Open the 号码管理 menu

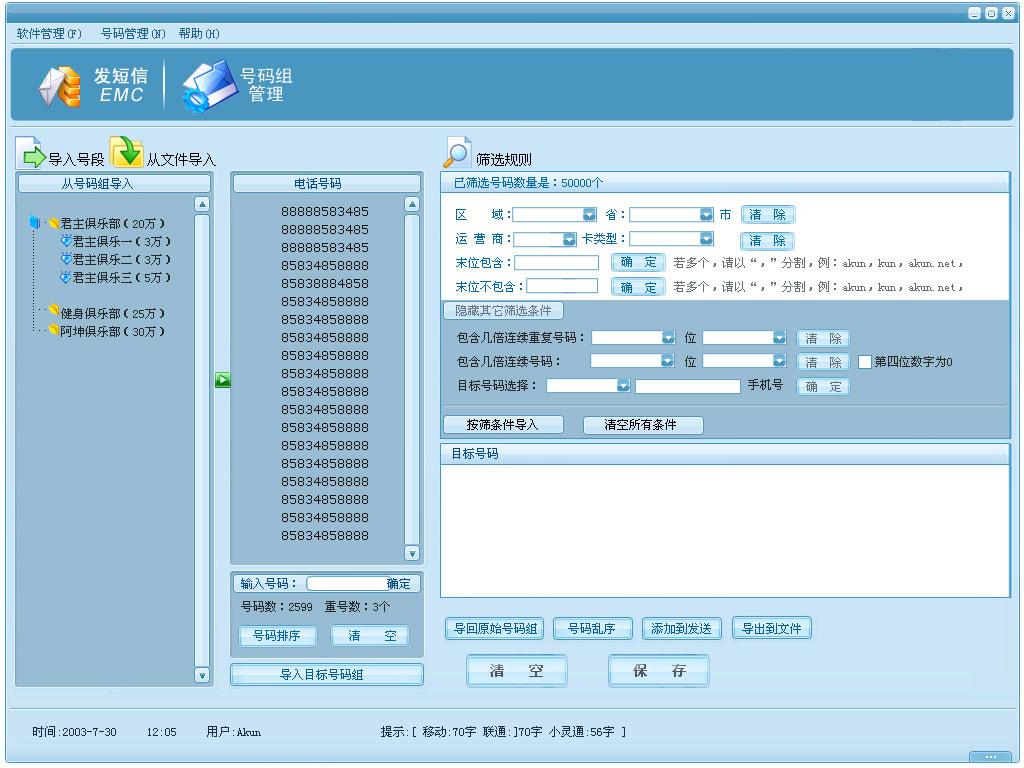pyautogui.click(x=131, y=33)
